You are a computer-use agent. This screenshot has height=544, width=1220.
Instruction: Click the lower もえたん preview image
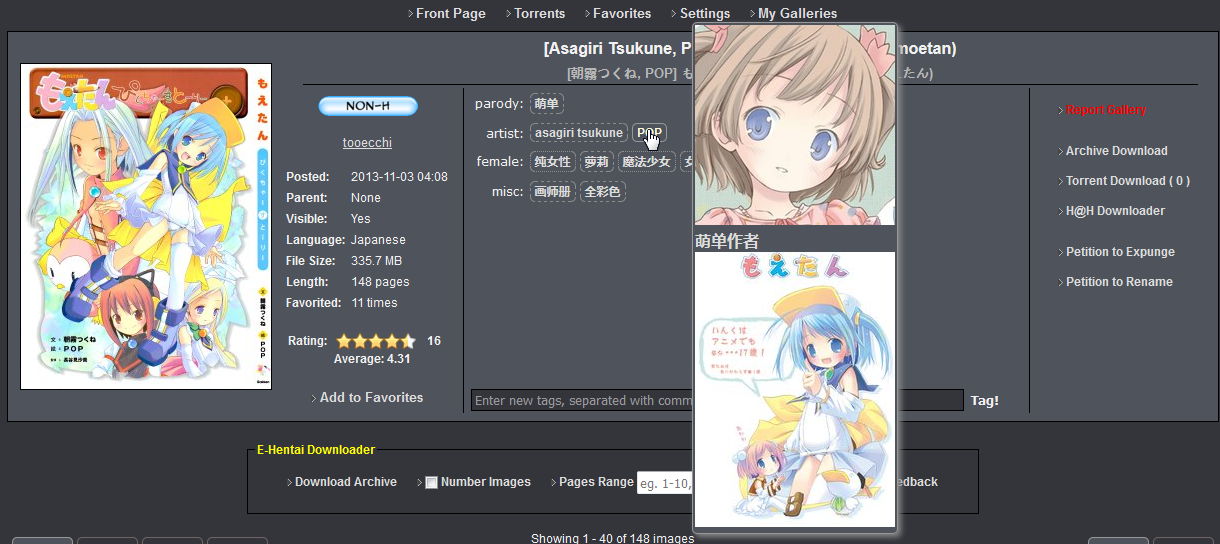click(795, 389)
